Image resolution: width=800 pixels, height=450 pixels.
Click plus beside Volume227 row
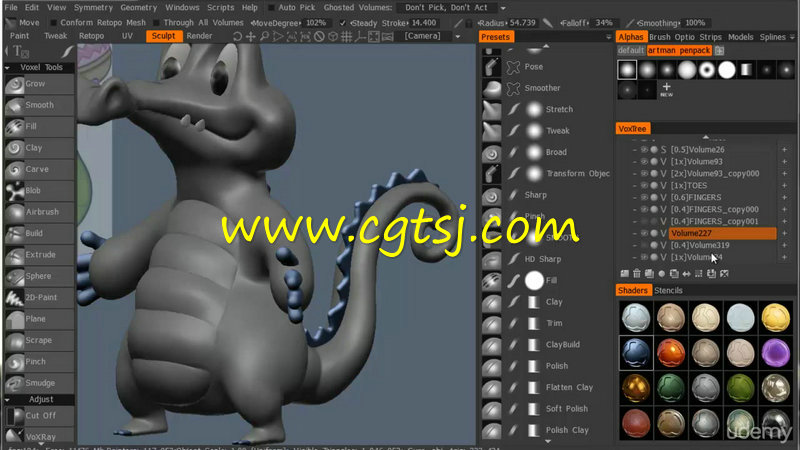tap(784, 233)
